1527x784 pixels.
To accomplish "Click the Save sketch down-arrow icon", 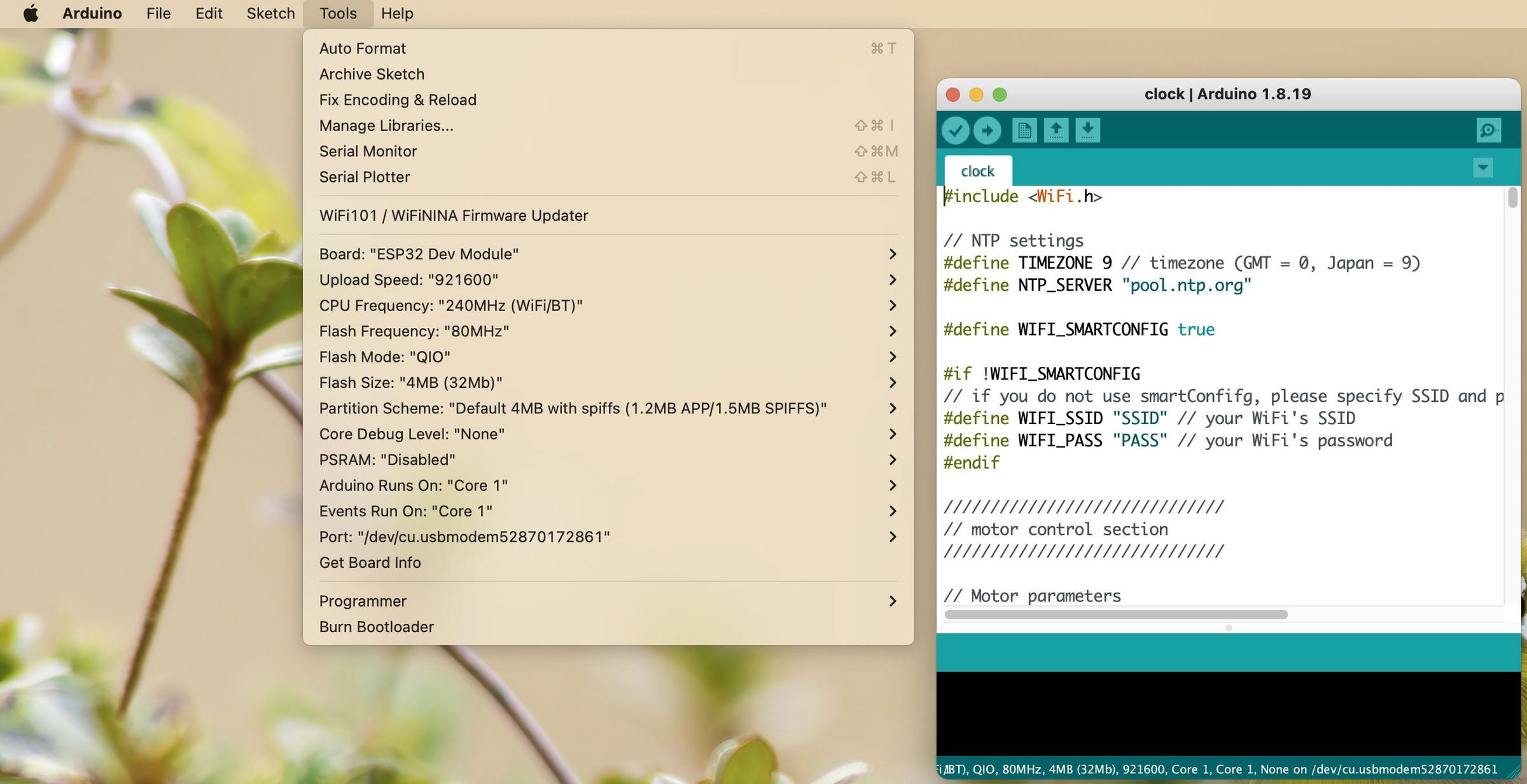I will (x=1088, y=131).
